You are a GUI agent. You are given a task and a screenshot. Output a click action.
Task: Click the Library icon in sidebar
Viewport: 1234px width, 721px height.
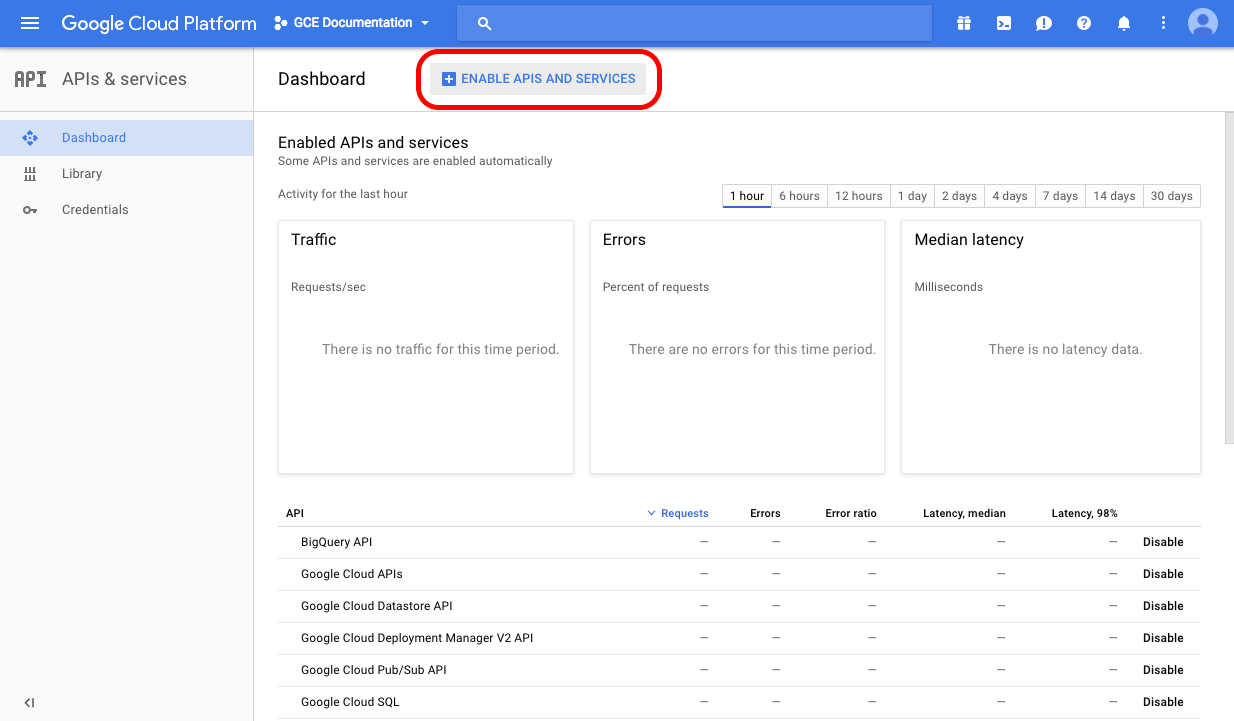point(30,174)
